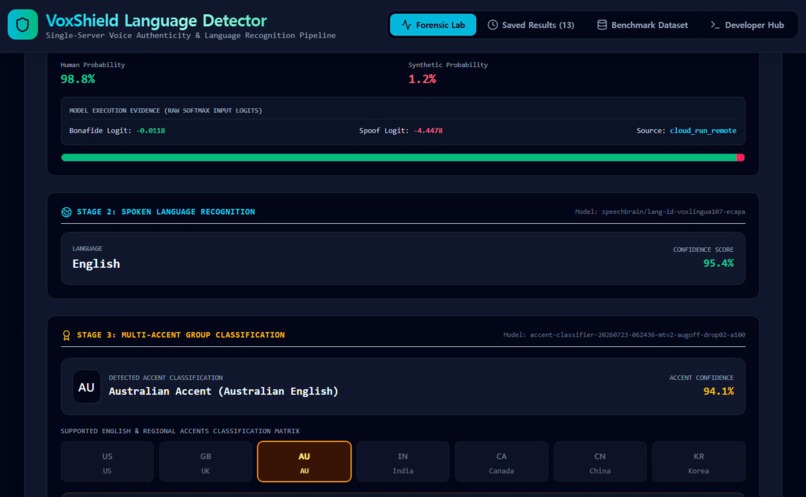Click the 94.1% accent confidence value
The width and height of the screenshot is (806, 497).
pos(718,391)
